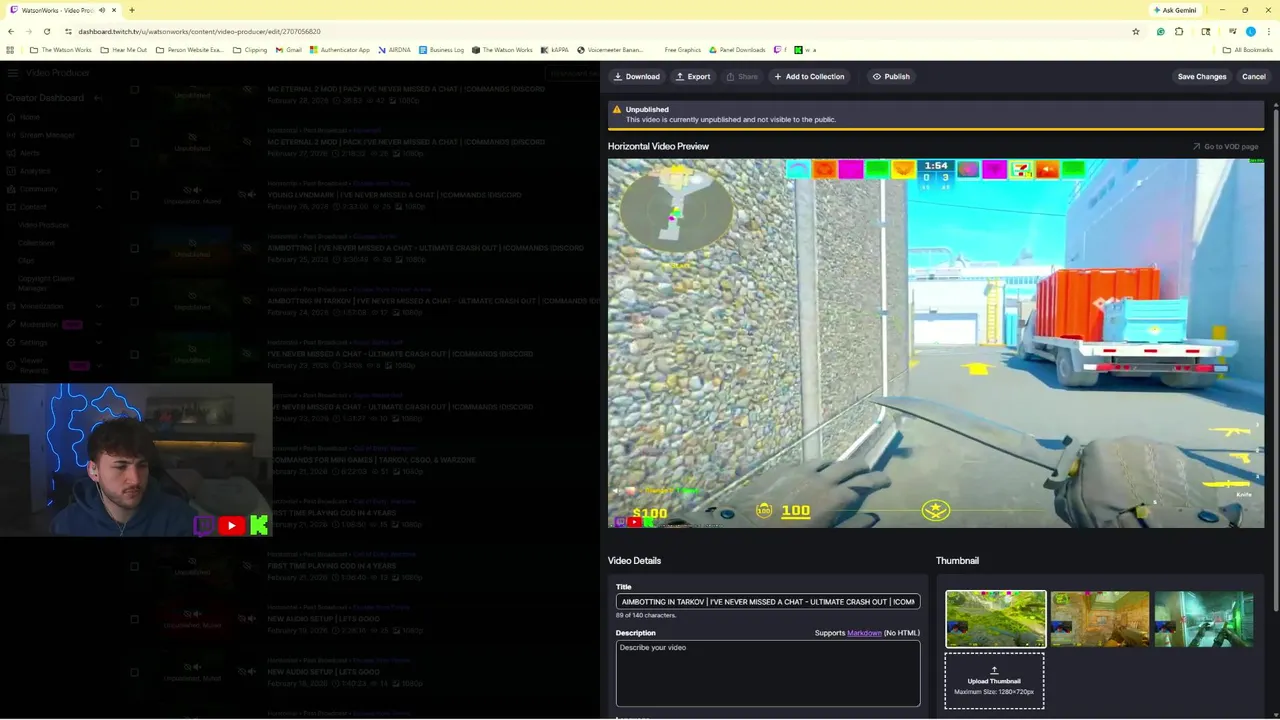Open the apps grid icon in bookmarks bar
The height and width of the screenshot is (720, 1280).
pos(11,50)
